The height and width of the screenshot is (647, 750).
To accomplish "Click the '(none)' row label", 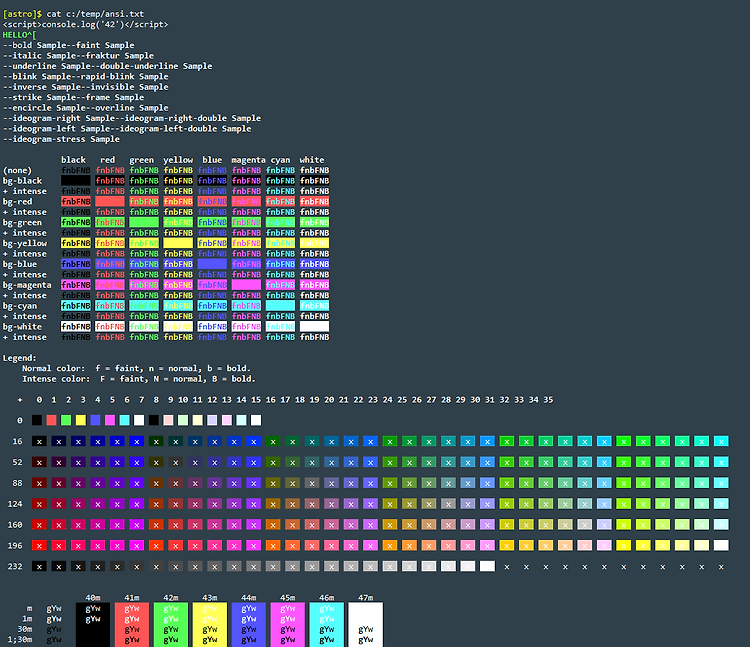I will click(x=17, y=170).
